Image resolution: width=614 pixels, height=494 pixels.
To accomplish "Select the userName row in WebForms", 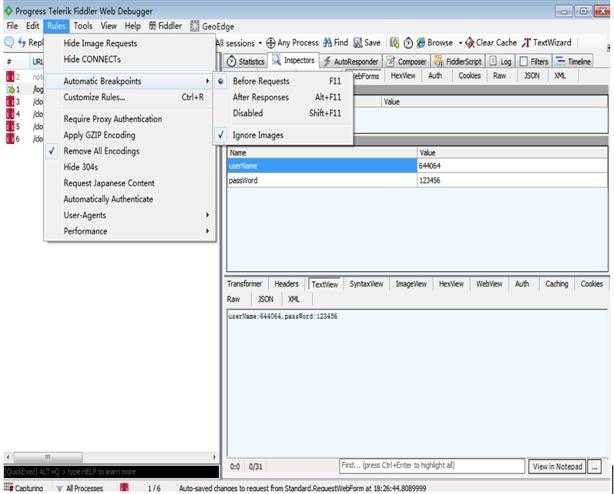I will [x=417, y=166].
